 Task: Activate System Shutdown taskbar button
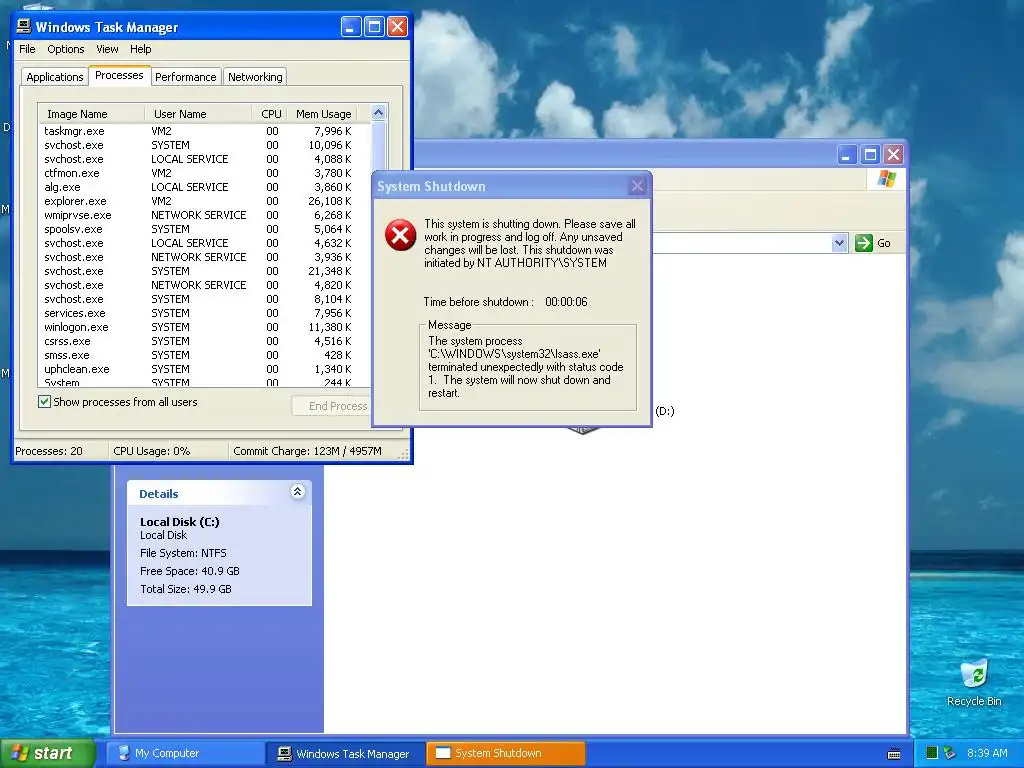505,753
